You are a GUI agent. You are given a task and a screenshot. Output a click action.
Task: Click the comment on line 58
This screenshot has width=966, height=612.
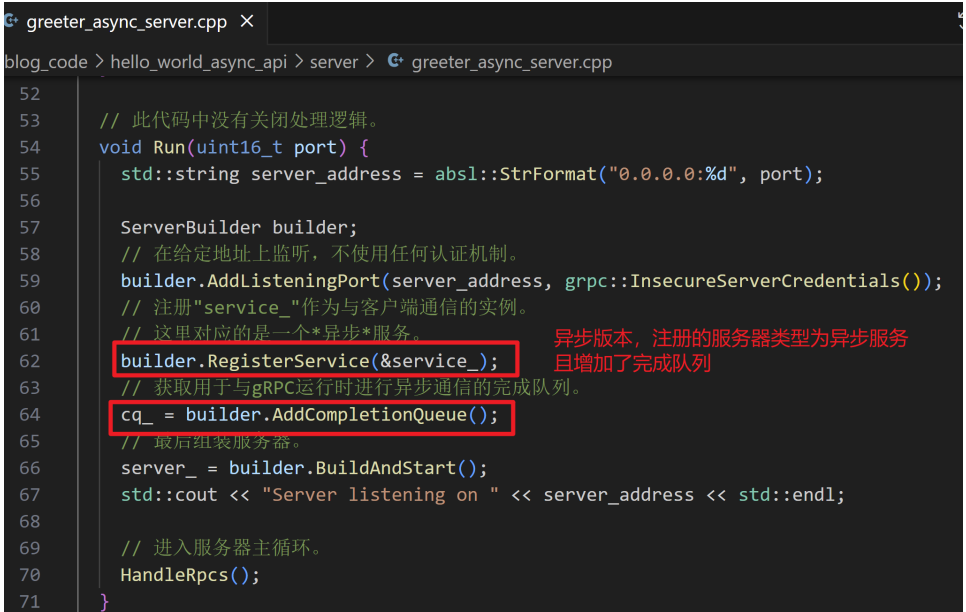[x=320, y=254]
